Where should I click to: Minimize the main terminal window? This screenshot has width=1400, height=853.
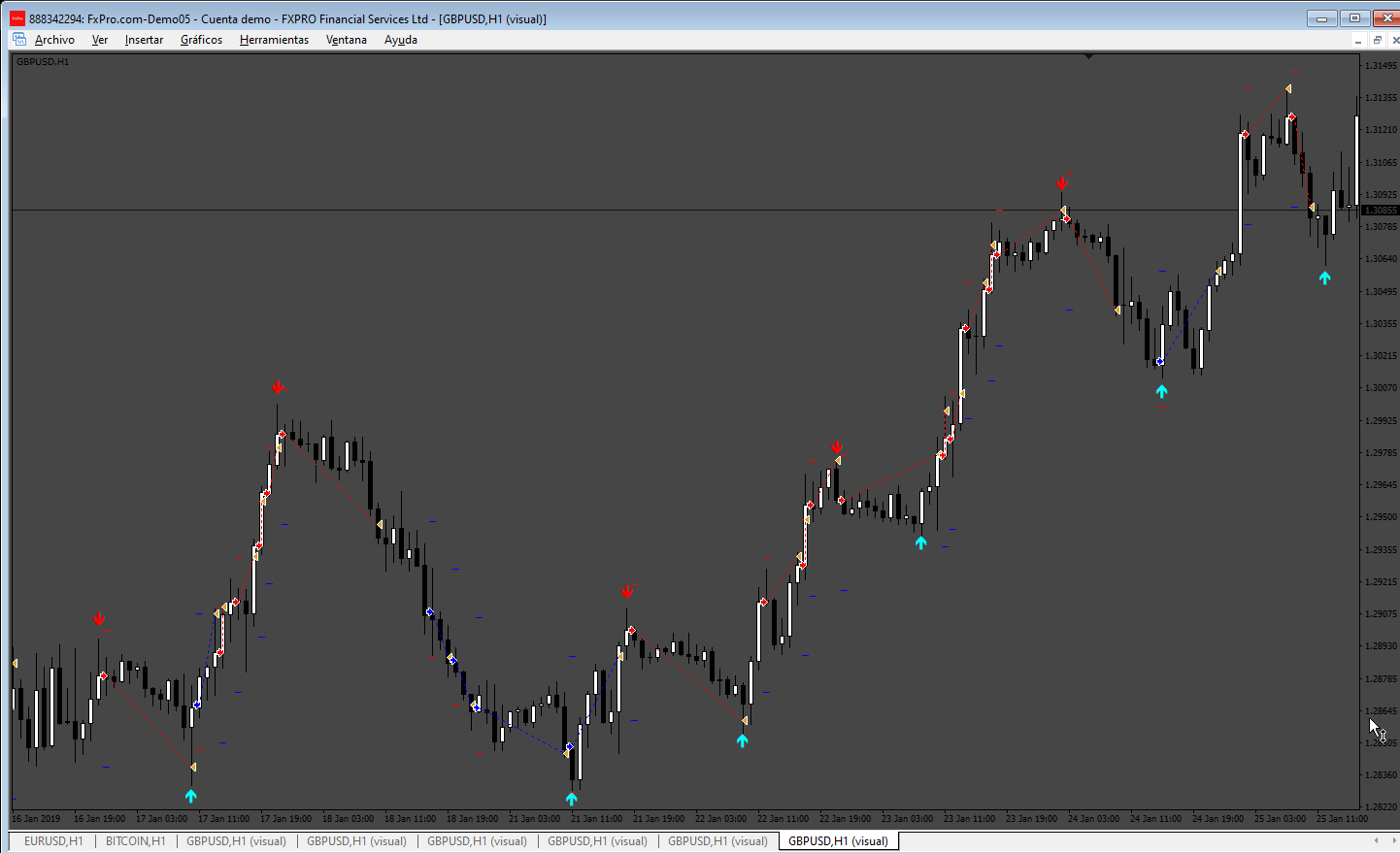coord(1322,18)
